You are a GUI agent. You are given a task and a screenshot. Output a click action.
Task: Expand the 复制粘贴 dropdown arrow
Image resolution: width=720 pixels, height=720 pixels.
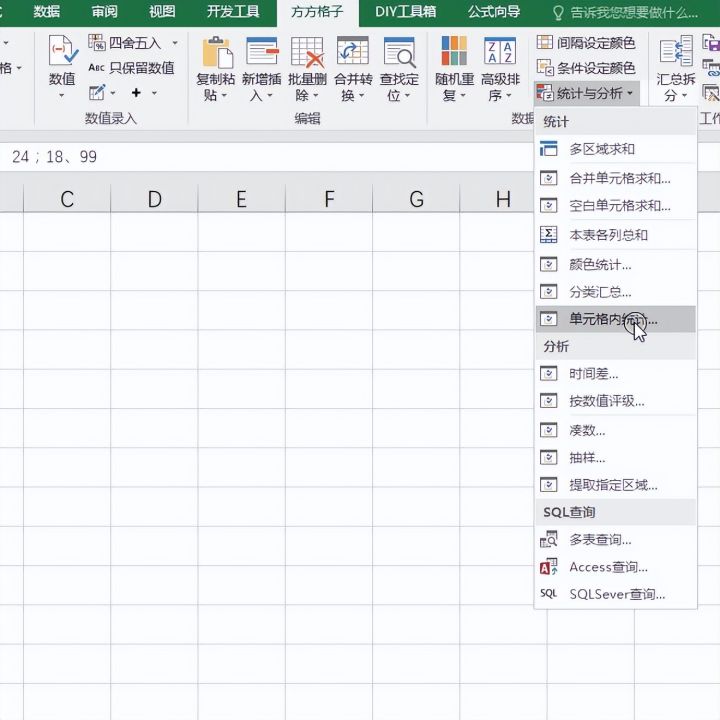[224, 96]
